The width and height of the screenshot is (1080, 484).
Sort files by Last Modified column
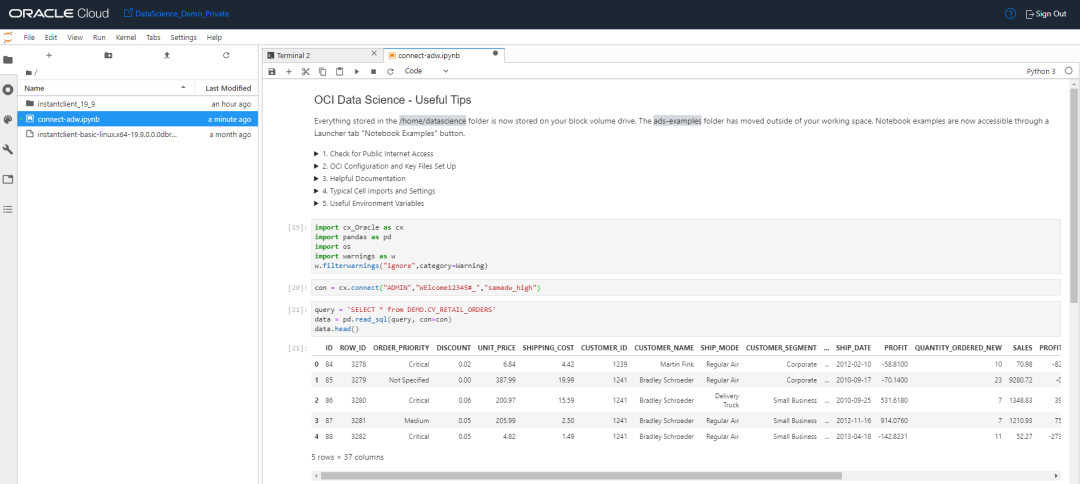click(227, 88)
